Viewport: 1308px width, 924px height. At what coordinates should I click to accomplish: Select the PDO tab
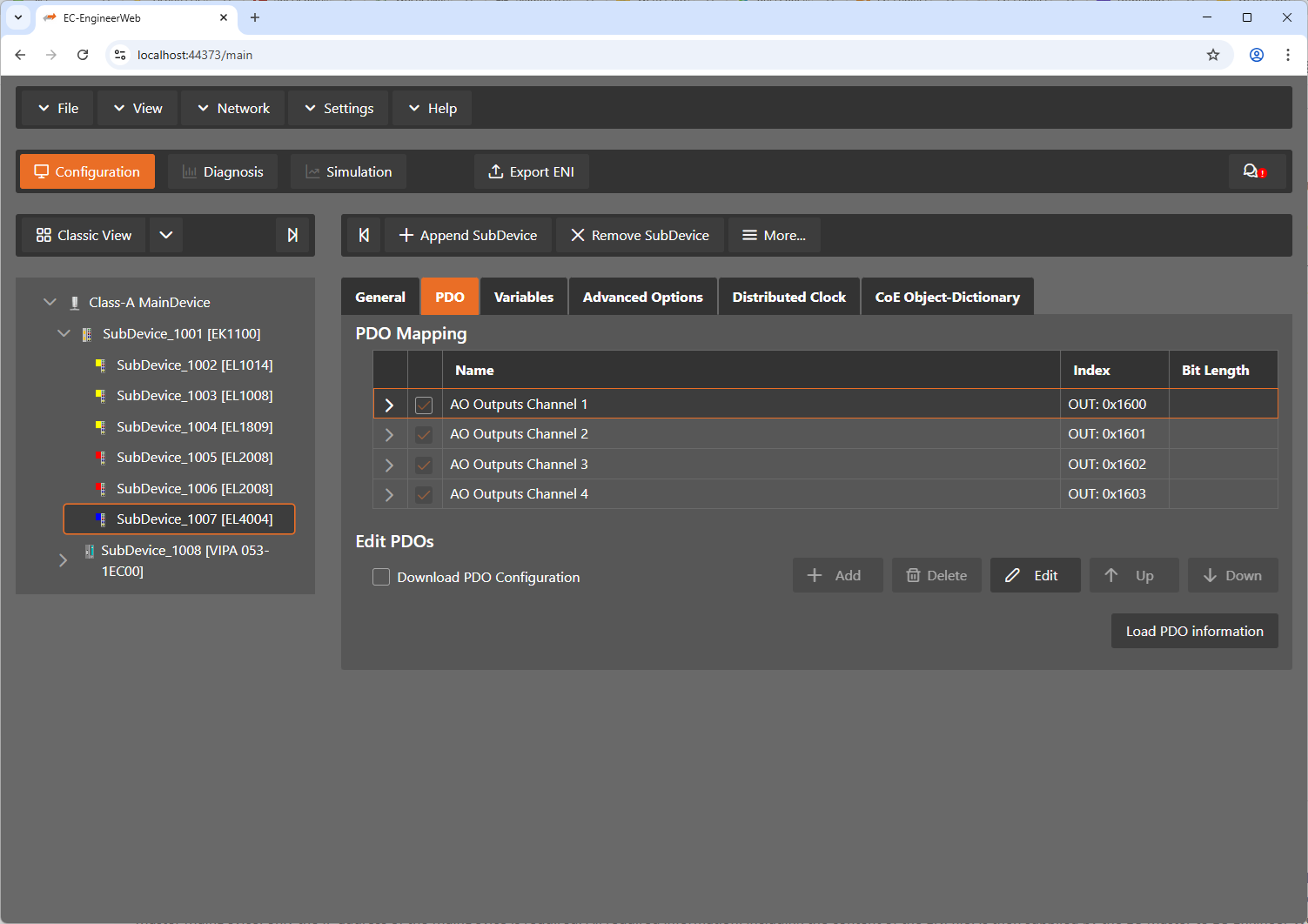[450, 297]
